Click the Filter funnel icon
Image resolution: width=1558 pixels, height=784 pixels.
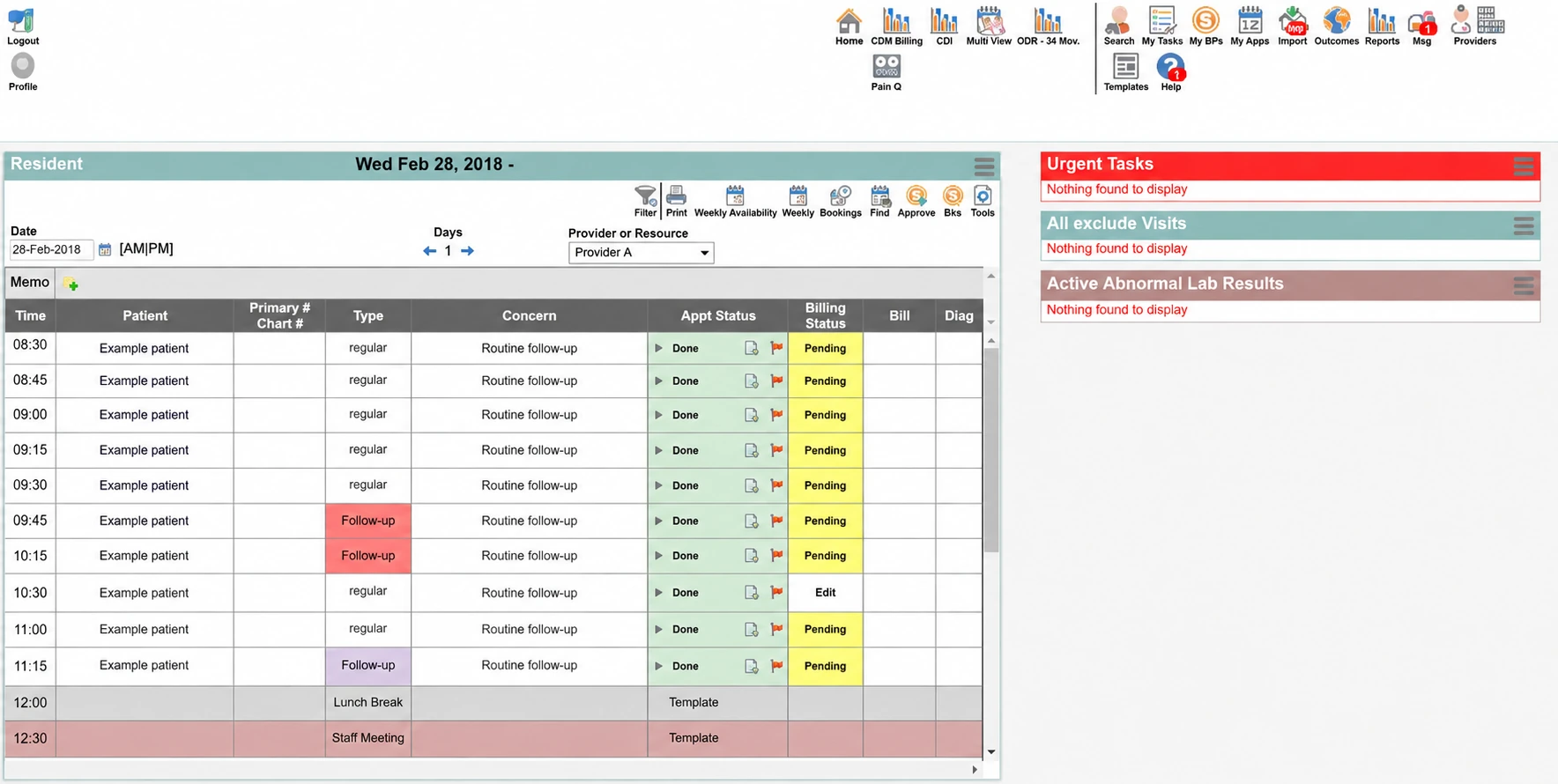(645, 196)
